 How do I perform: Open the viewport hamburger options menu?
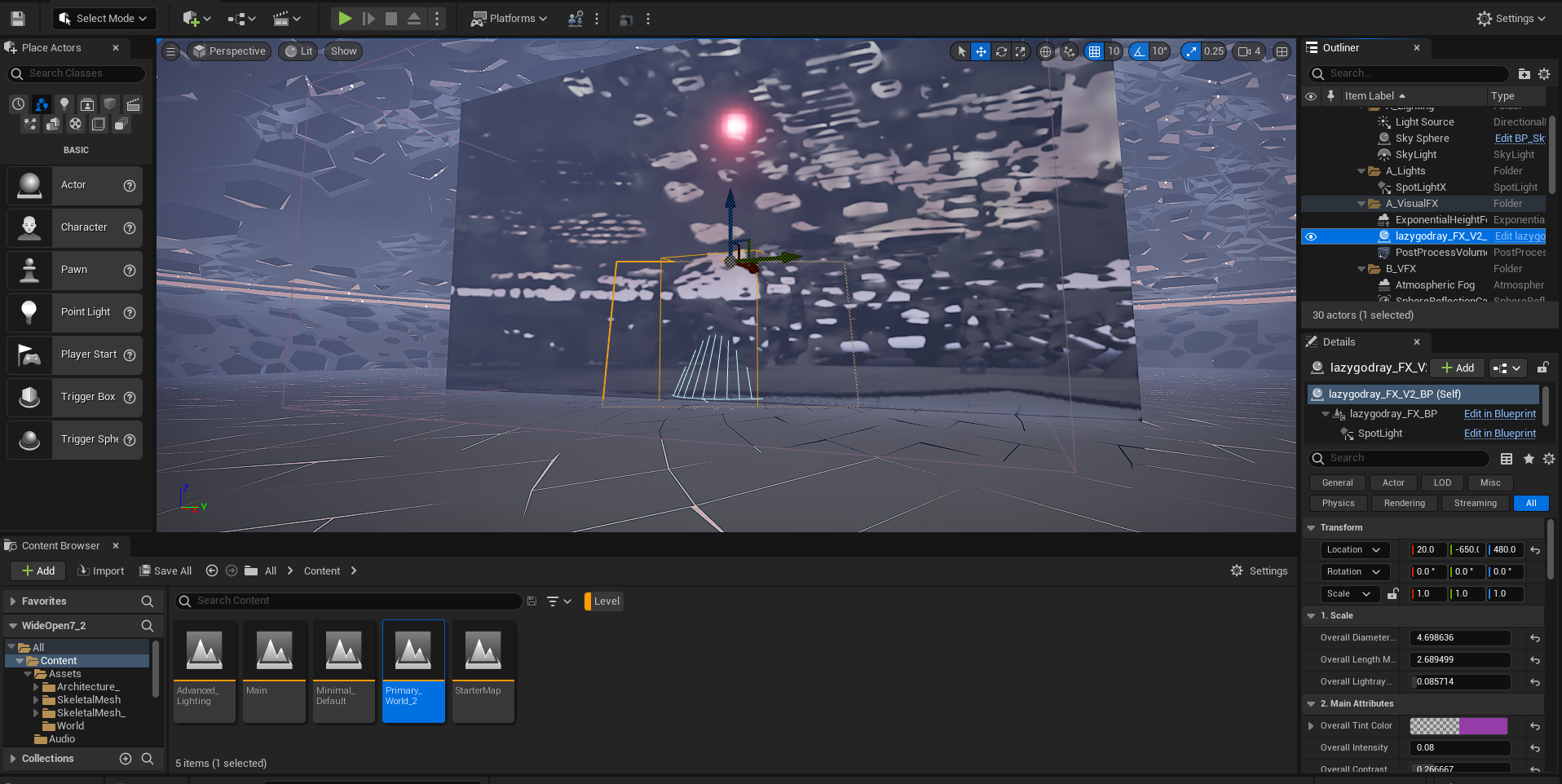[x=170, y=51]
